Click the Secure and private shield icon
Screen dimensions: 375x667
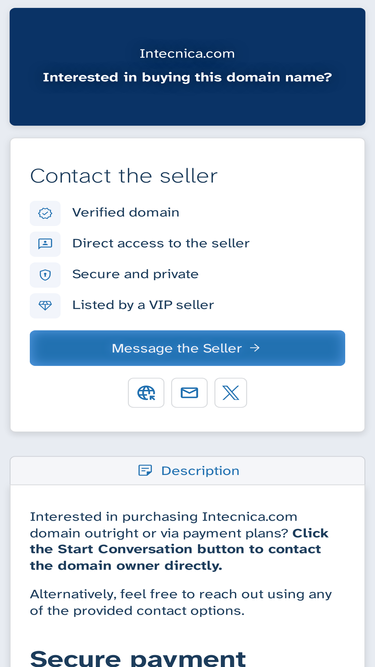45,275
